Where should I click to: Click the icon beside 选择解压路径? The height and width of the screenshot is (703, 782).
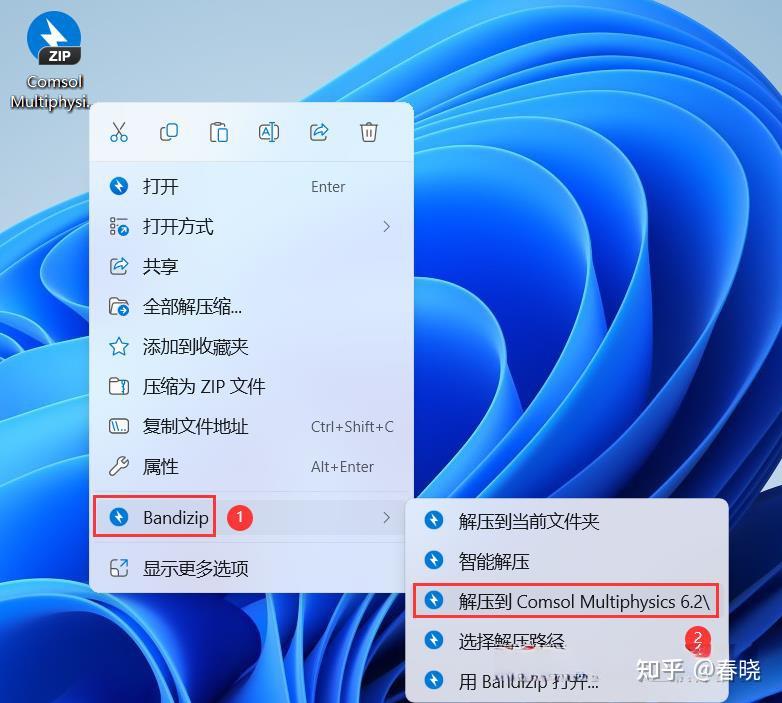coord(434,640)
